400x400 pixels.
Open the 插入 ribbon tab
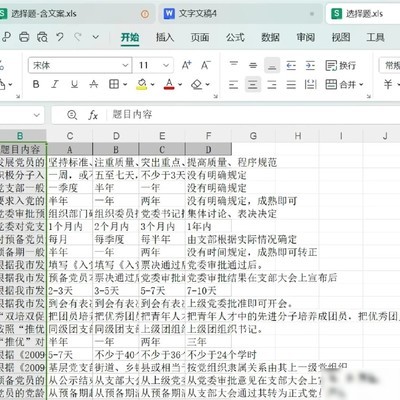pyautogui.click(x=165, y=37)
